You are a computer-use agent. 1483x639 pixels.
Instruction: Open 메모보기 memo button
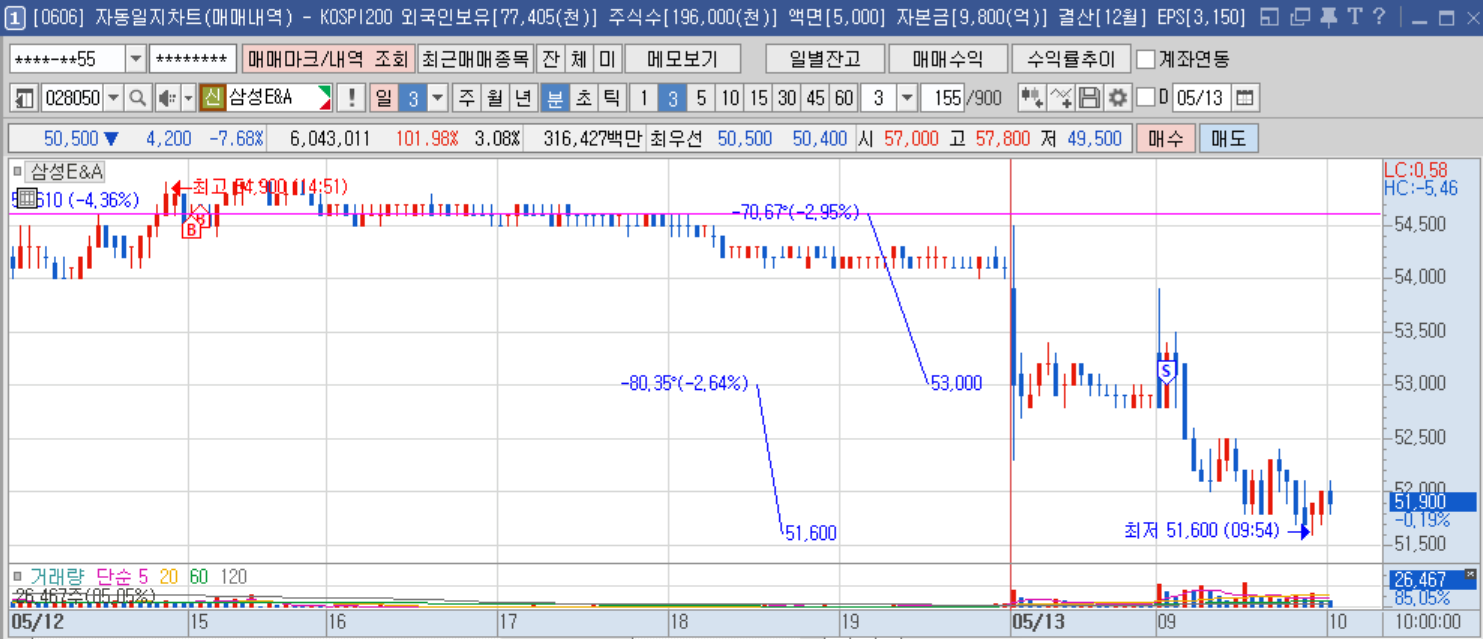682,59
